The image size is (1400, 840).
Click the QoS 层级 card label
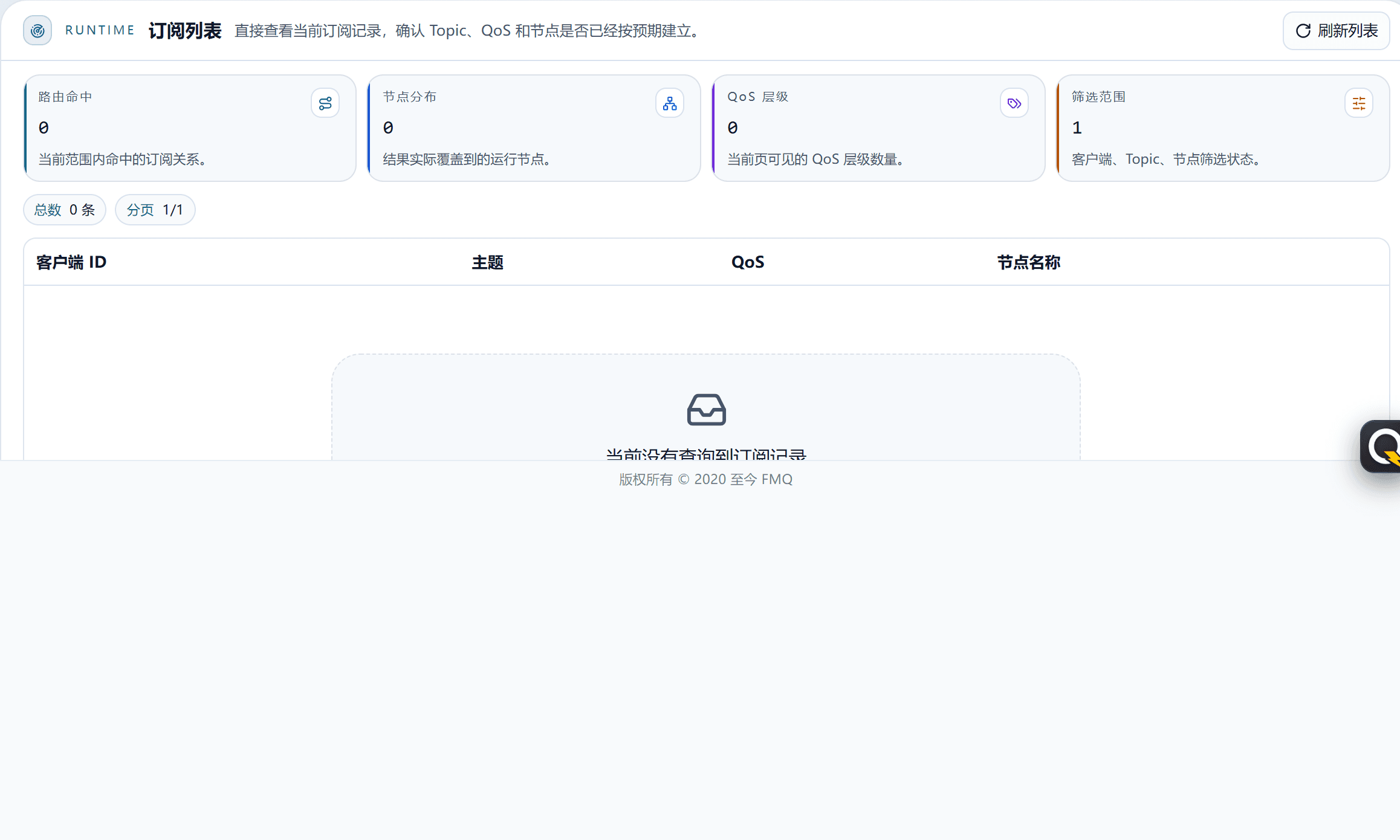[758, 97]
